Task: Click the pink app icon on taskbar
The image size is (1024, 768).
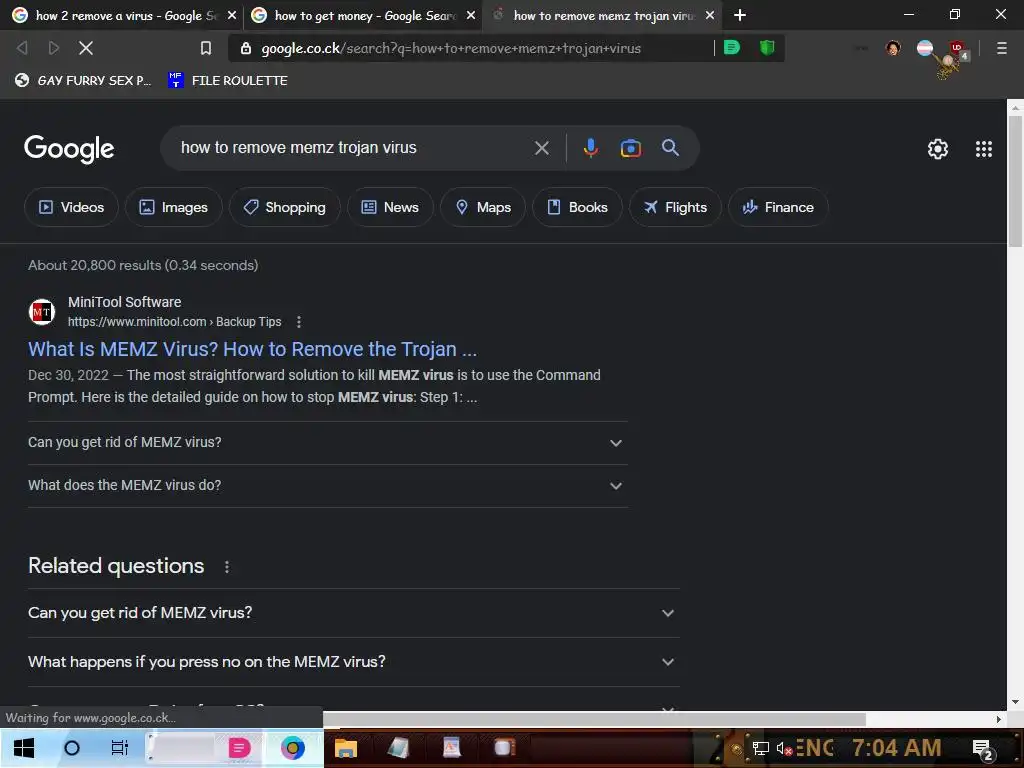Action: 239,748
